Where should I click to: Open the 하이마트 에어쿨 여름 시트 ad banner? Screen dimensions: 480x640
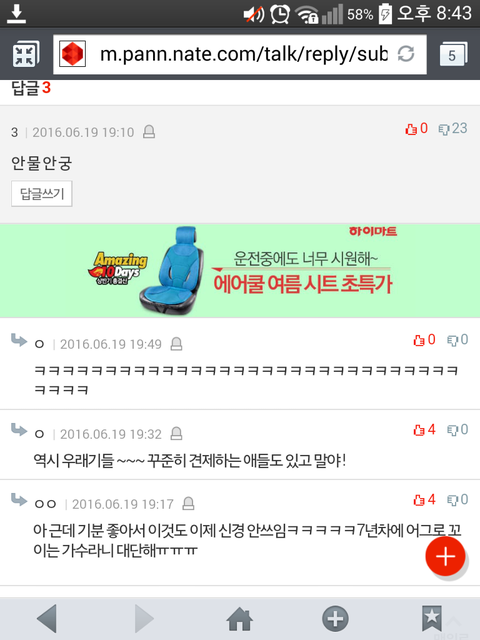point(240,271)
